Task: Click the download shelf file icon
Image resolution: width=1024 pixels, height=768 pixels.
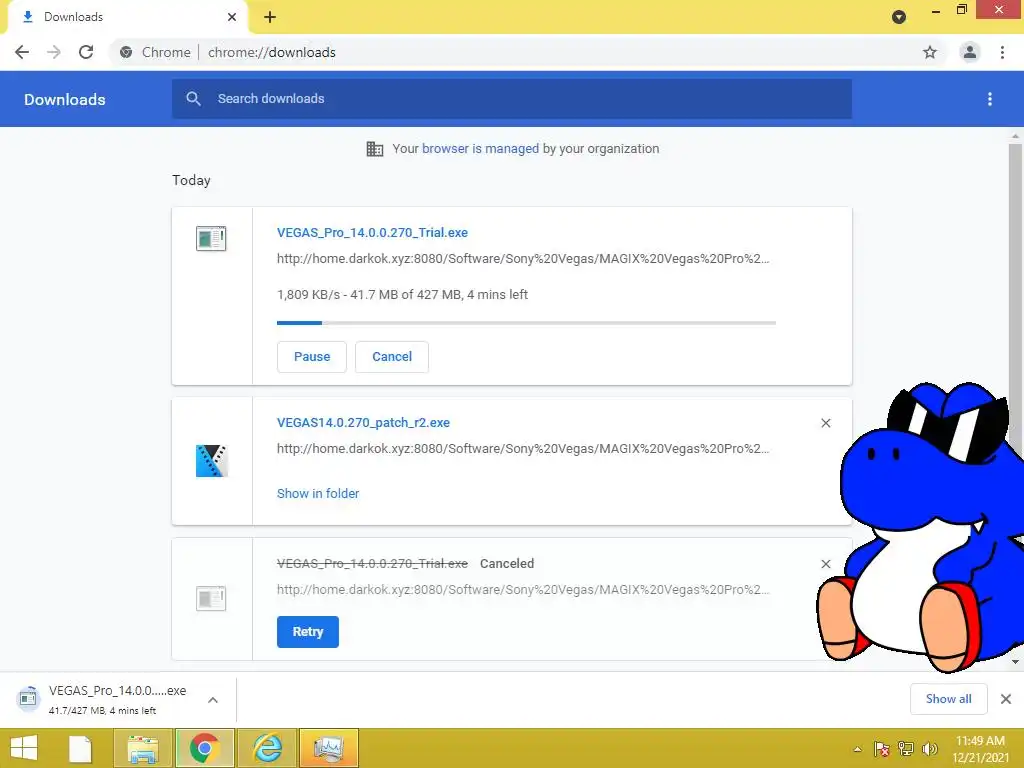Action: click(x=28, y=699)
